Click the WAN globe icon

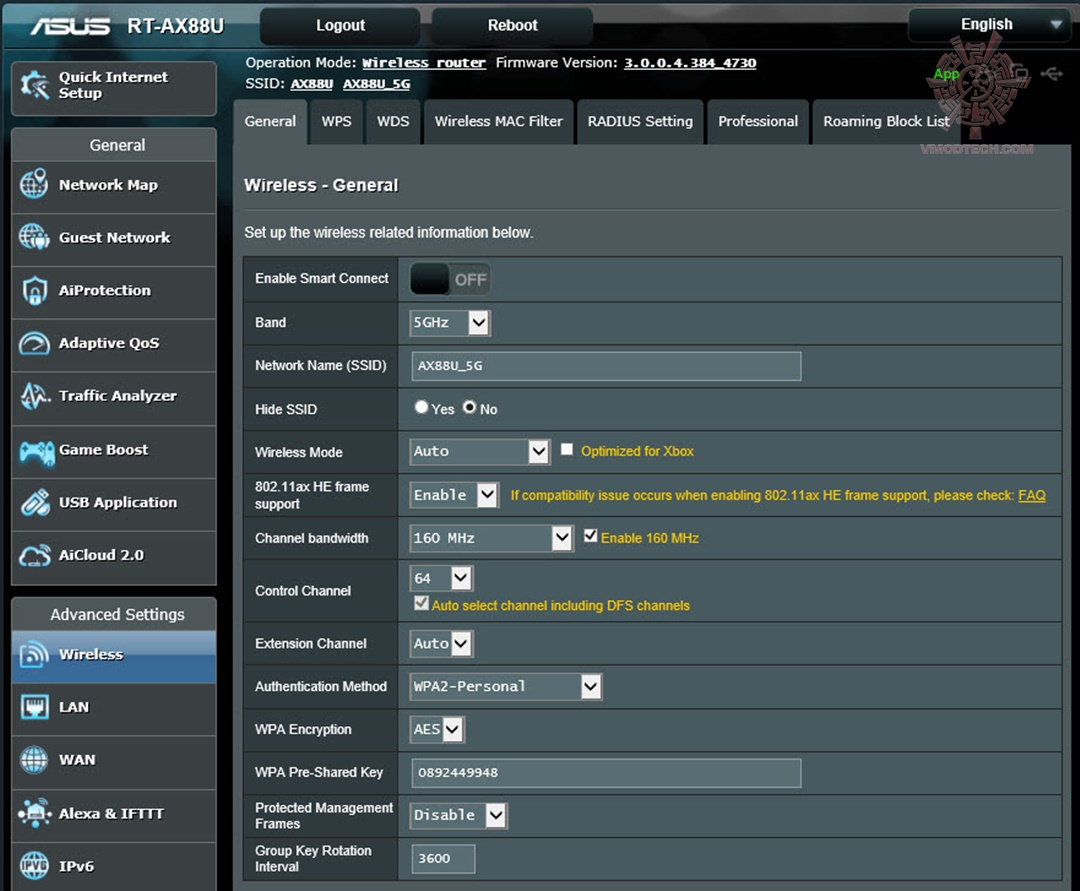pyautogui.click(x=34, y=760)
